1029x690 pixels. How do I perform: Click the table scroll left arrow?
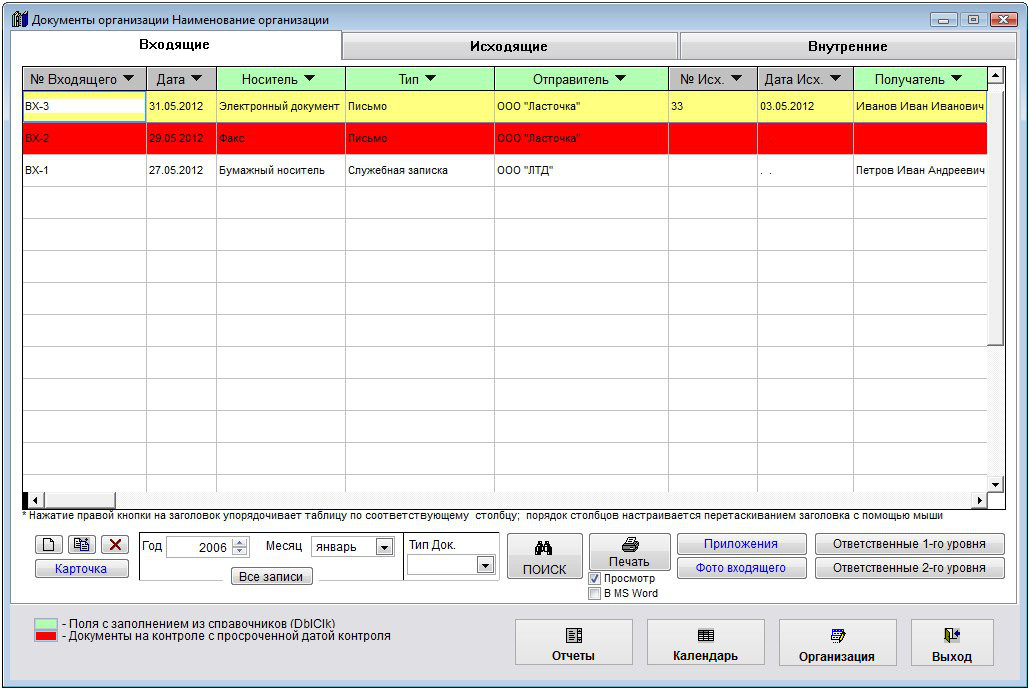click(x=35, y=500)
